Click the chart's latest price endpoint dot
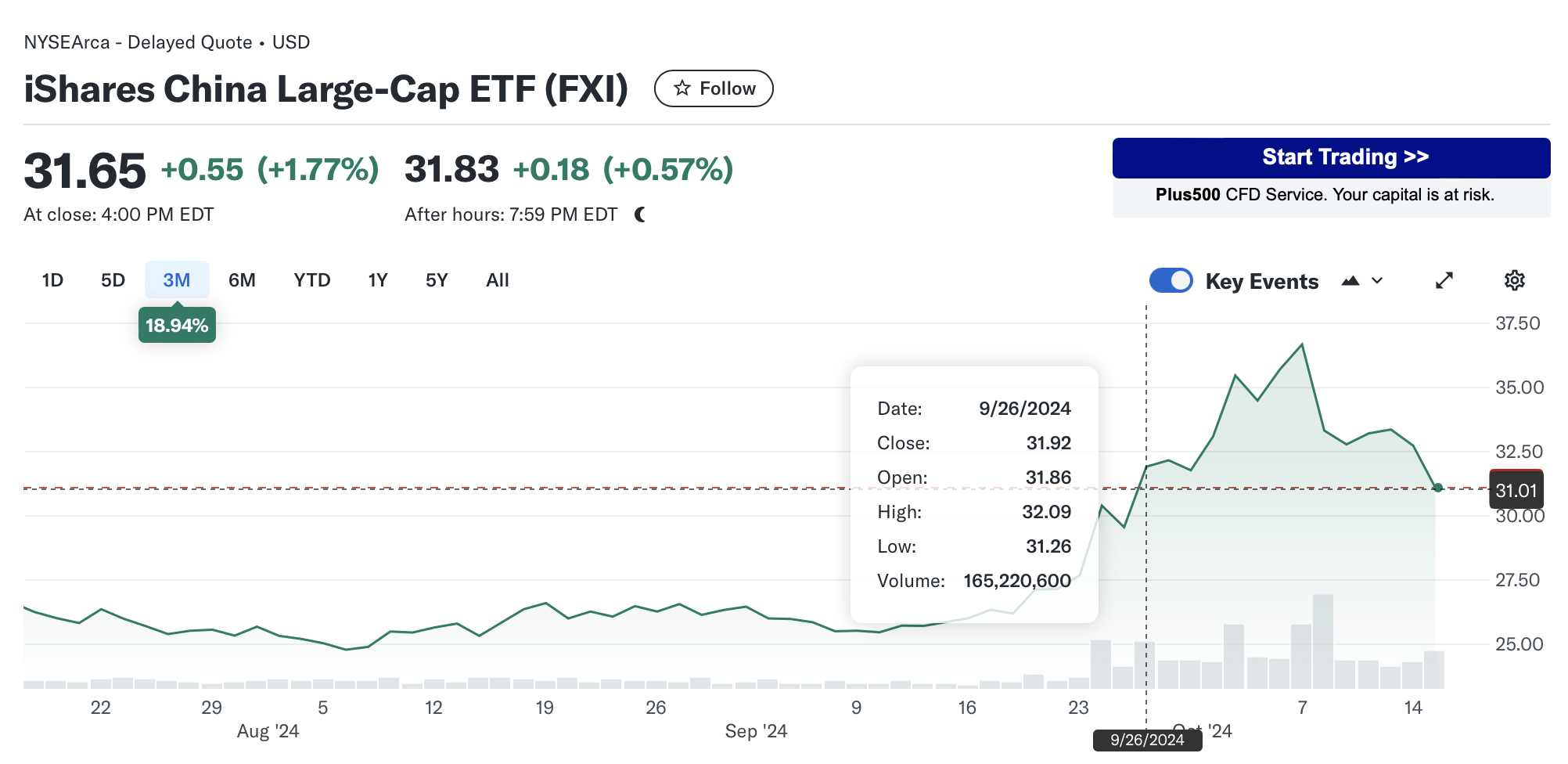The image size is (1568, 764). [1438, 488]
